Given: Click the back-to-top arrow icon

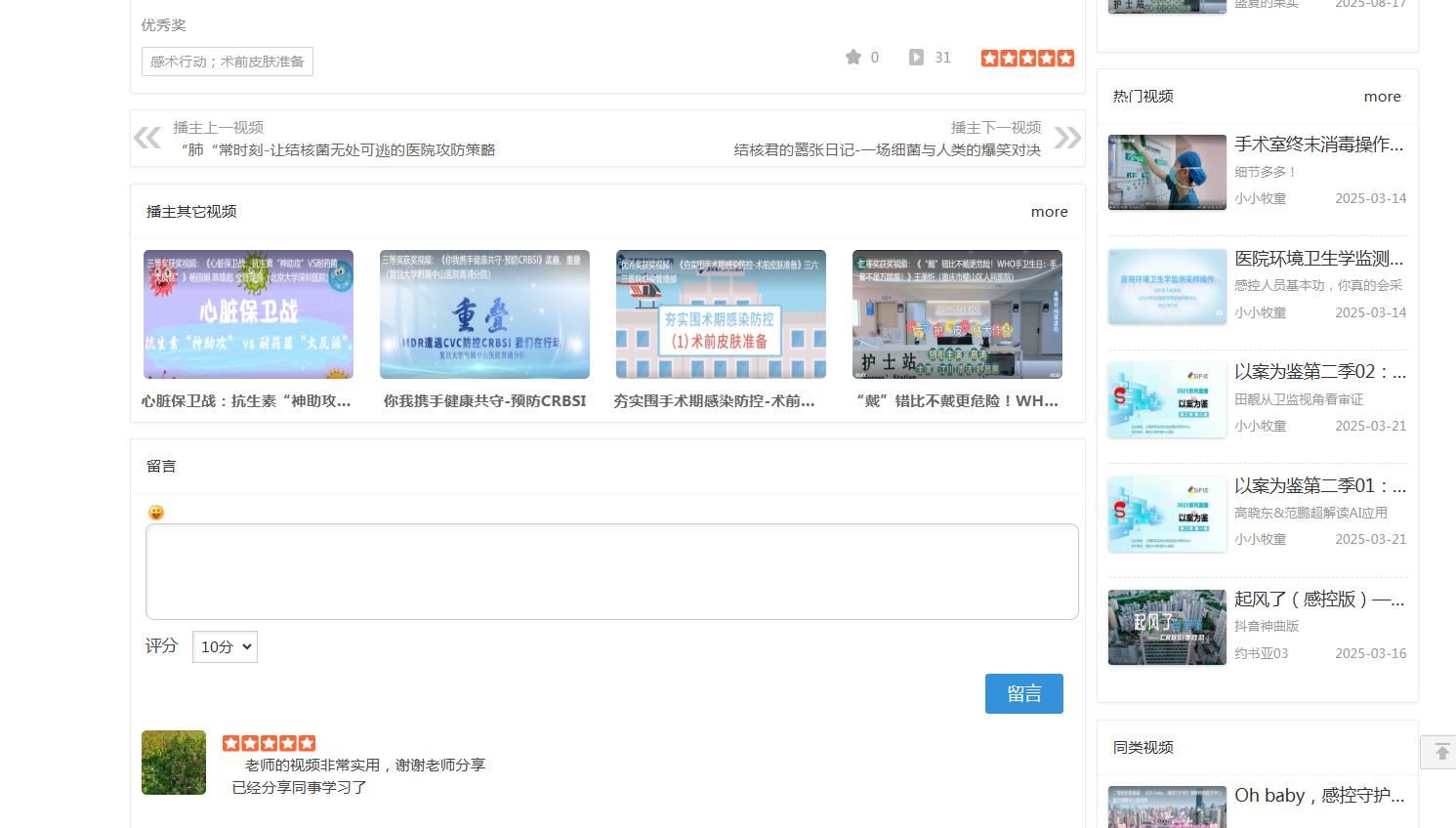Looking at the screenshot, I should 1439,752.
